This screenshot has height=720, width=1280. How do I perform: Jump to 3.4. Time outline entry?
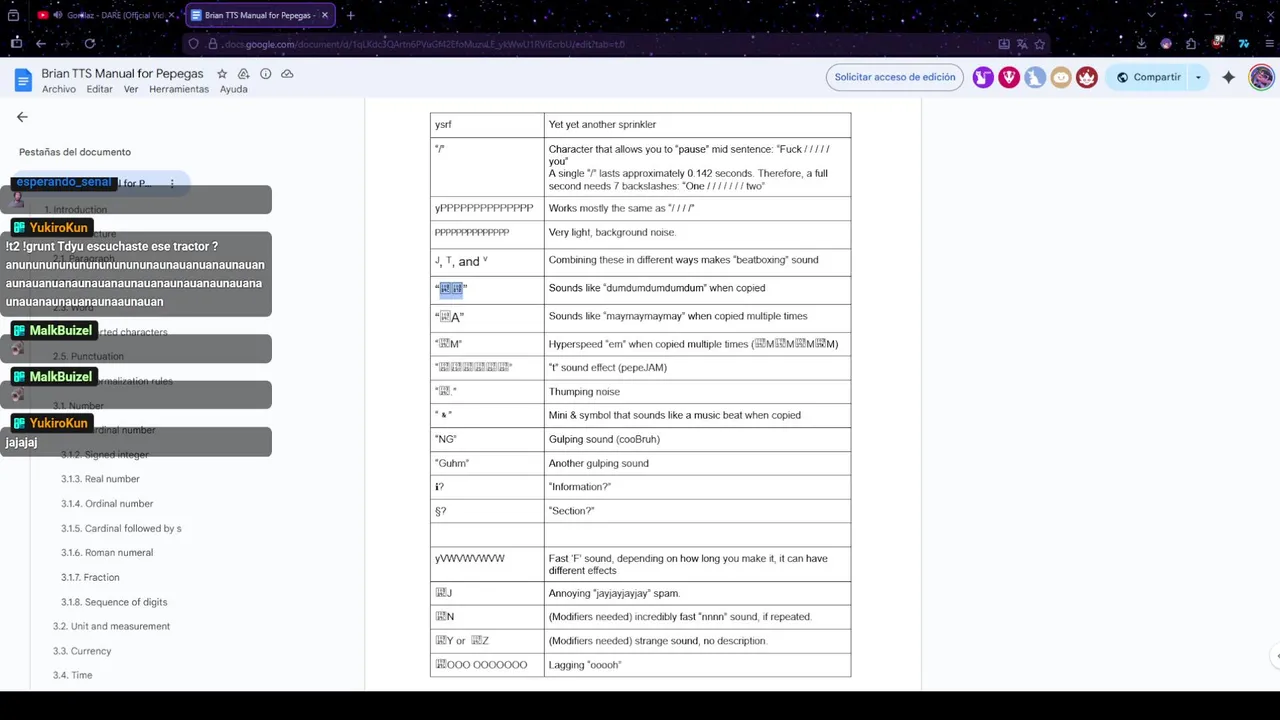click(72, 675)
